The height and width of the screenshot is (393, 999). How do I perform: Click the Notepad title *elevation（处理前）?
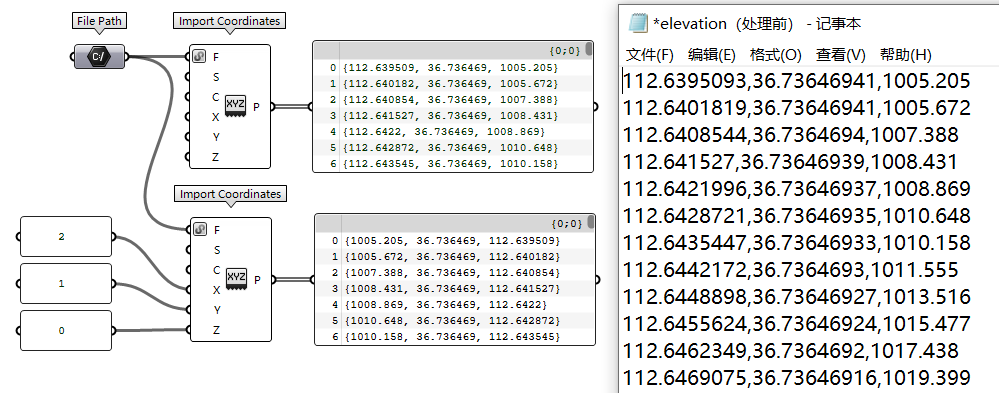pyautogui.click(x=723, y=24)
